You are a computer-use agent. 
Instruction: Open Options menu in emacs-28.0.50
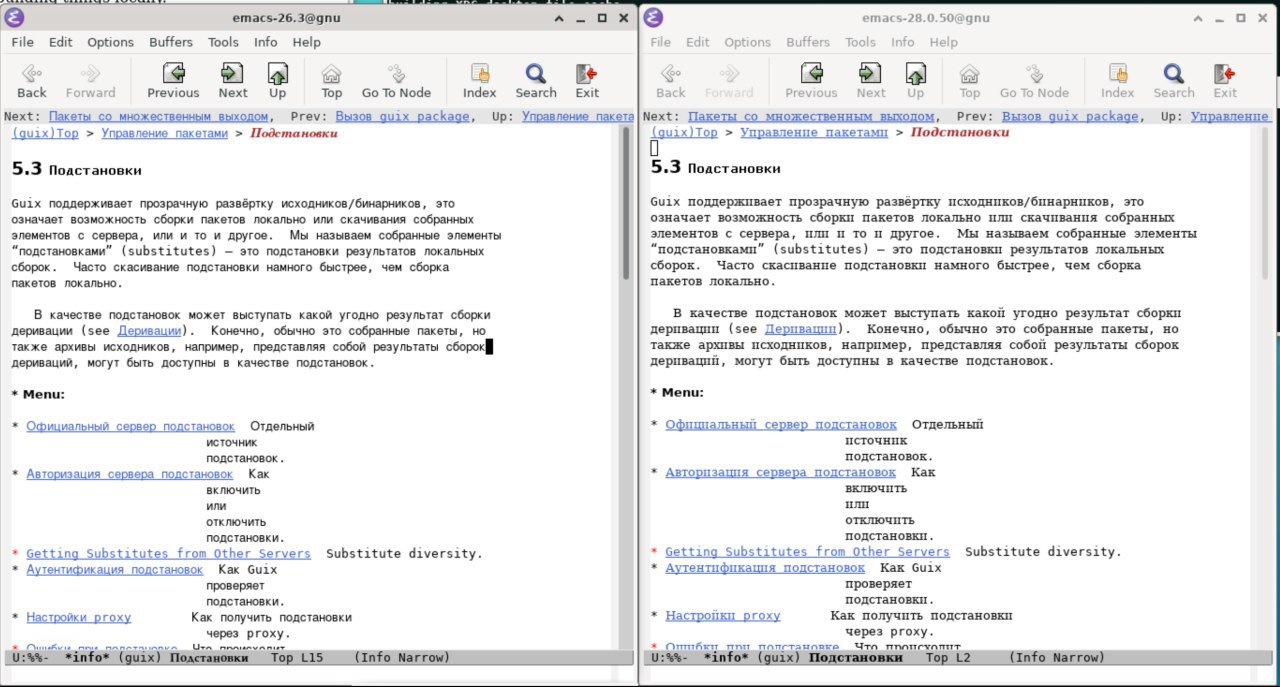click(748, 42)
